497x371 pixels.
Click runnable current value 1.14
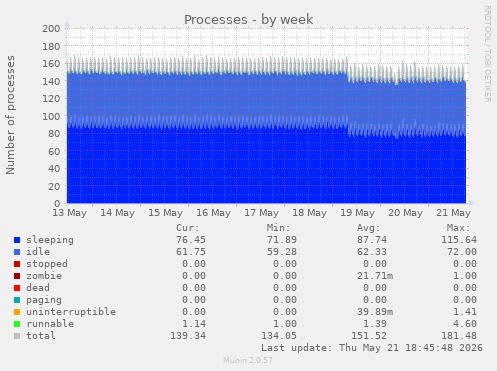coord(194,324)
